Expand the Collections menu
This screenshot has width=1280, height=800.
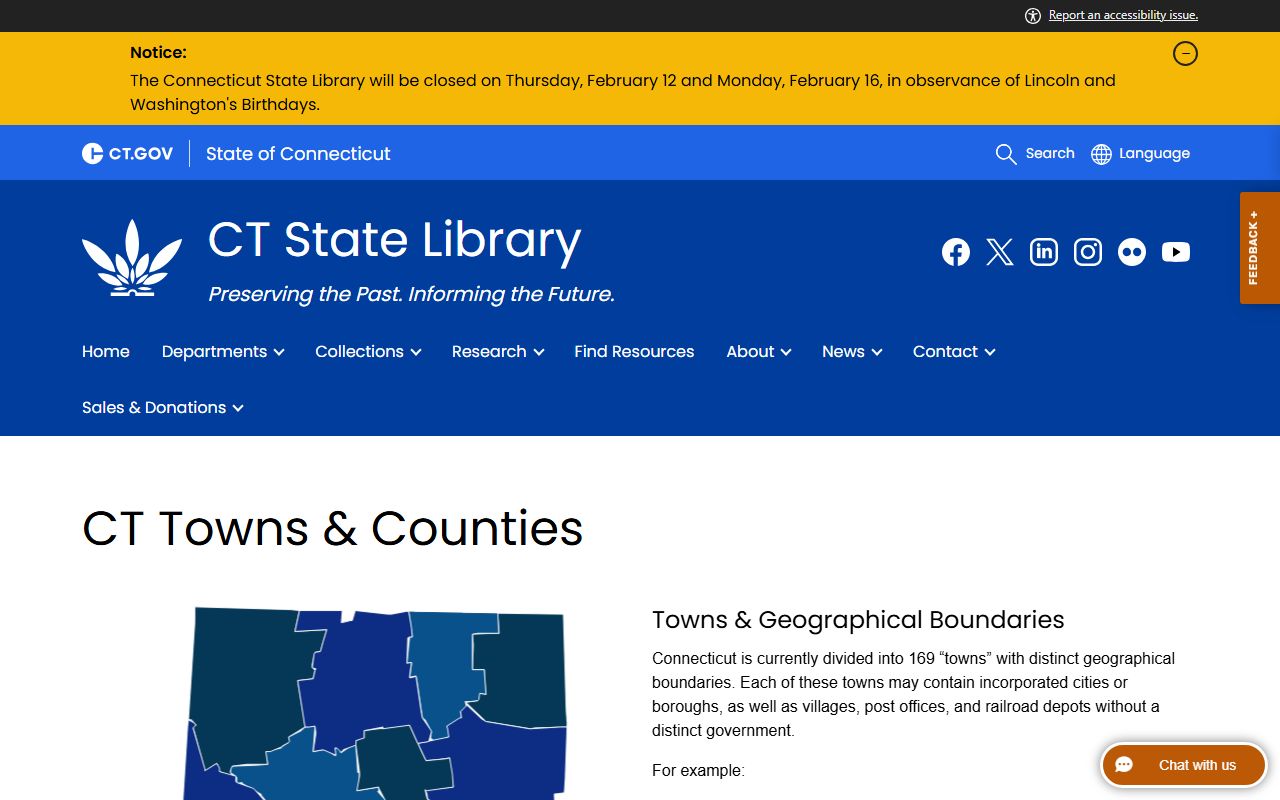pos(368,352)
